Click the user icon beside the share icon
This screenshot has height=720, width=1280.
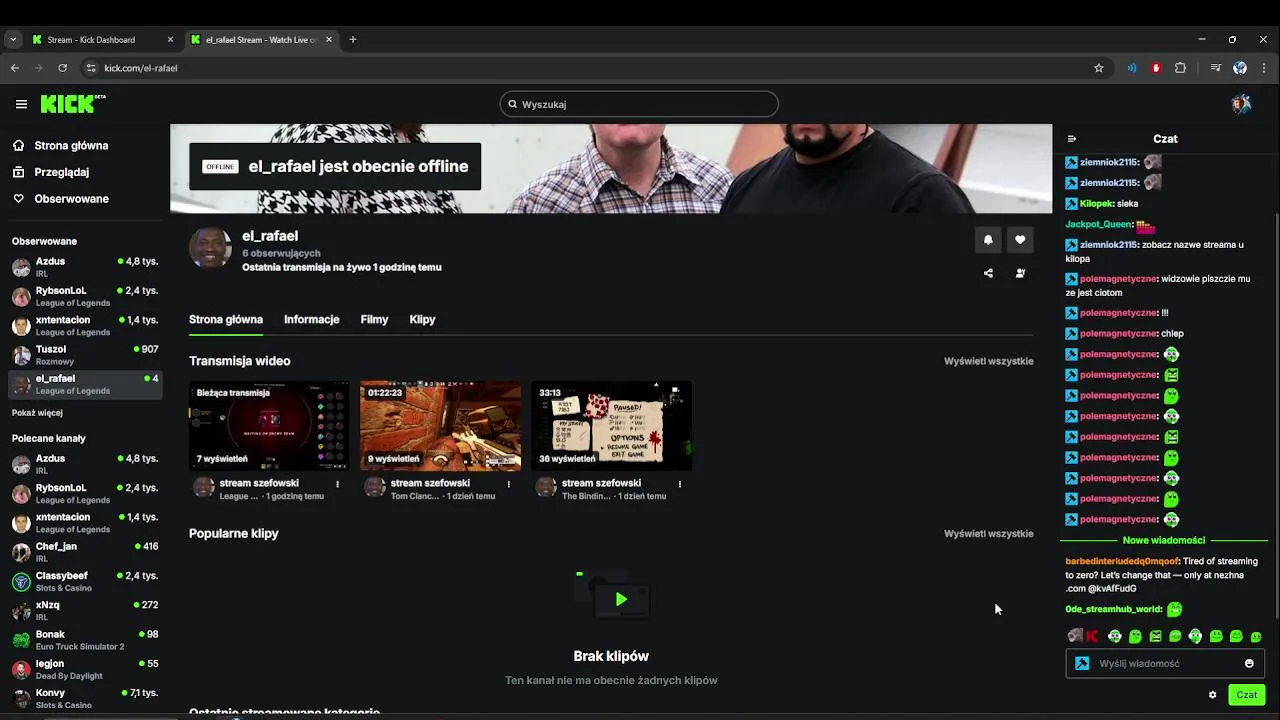coord(1020,273)
